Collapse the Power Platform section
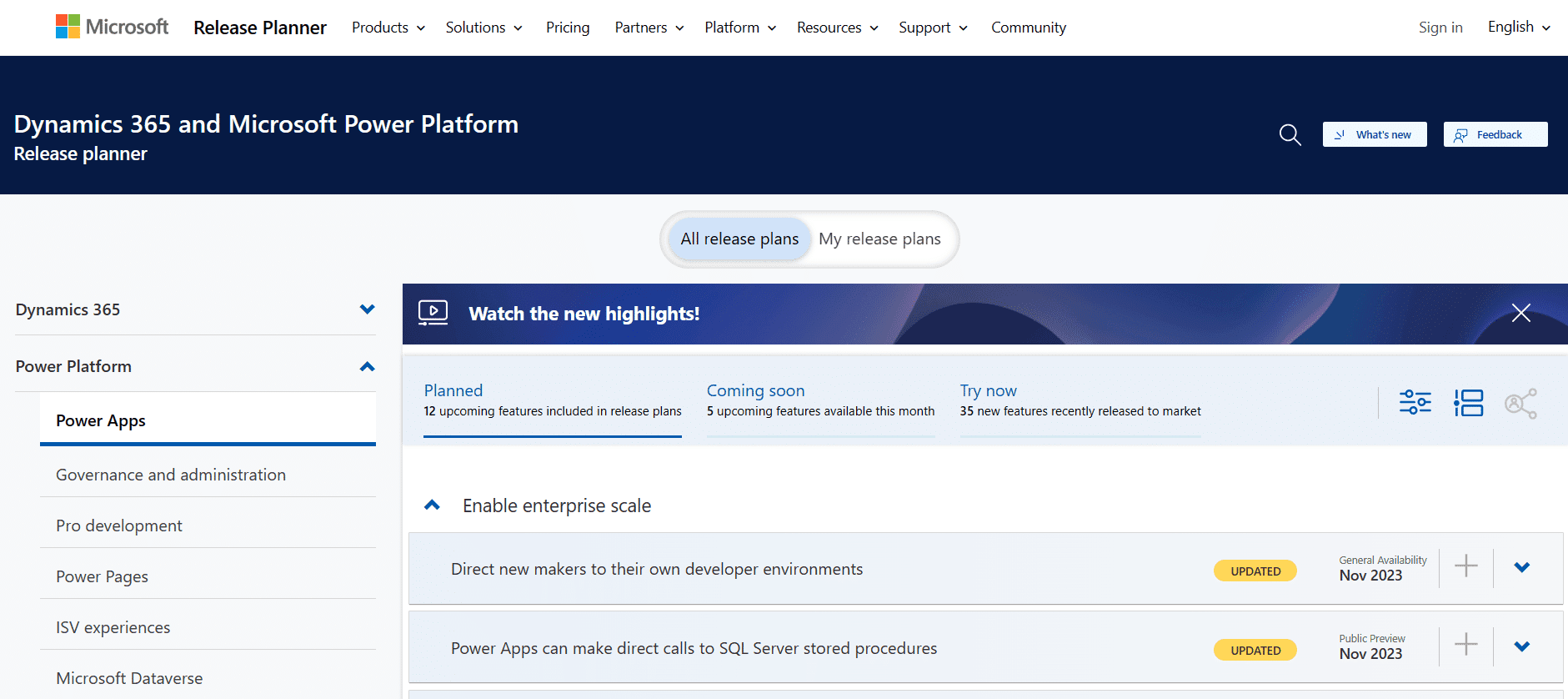Screen dimensions: 1568x699 367,366
